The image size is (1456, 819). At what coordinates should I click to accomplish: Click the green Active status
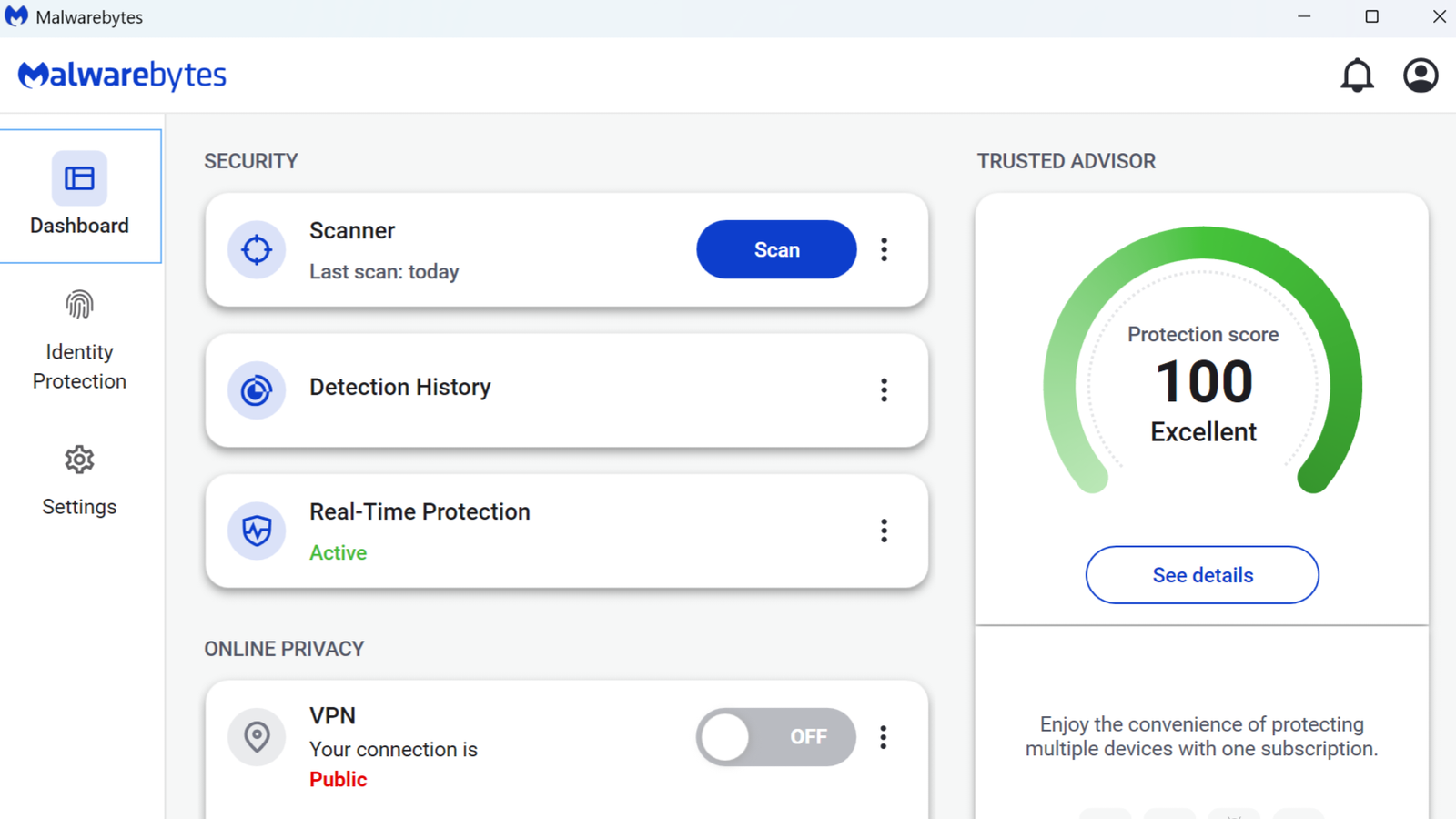tap(338, 553)
